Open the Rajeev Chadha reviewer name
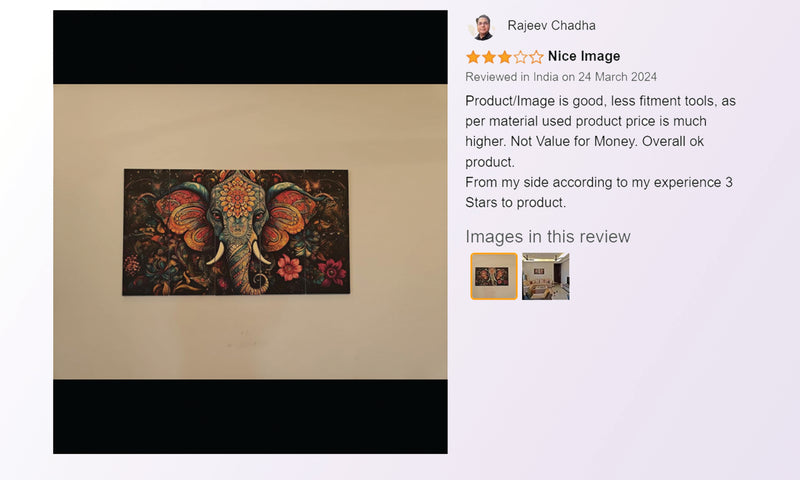The height and width of the screenshot is (480, 800). (x=551, y=26)
